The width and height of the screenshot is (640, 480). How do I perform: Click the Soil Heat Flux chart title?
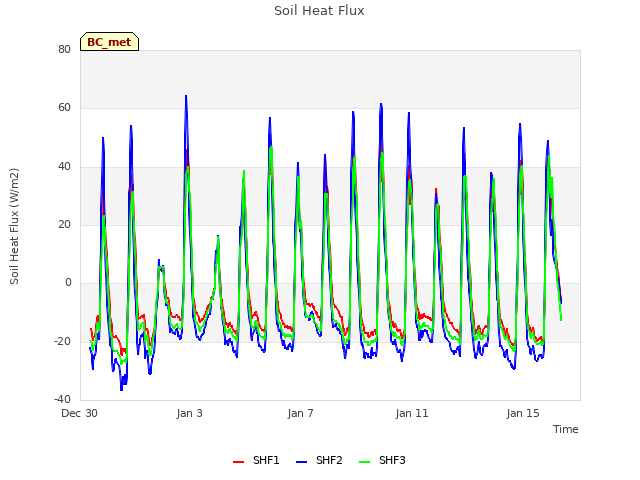tap(319, 11)
